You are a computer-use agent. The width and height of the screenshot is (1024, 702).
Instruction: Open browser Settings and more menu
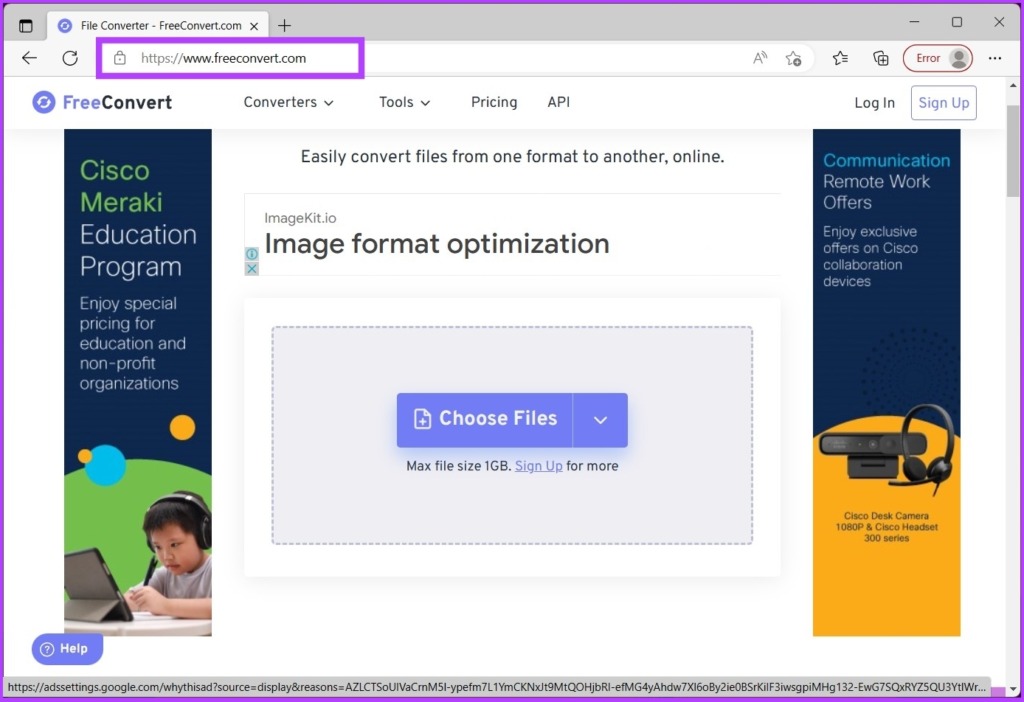pos(994,58)
